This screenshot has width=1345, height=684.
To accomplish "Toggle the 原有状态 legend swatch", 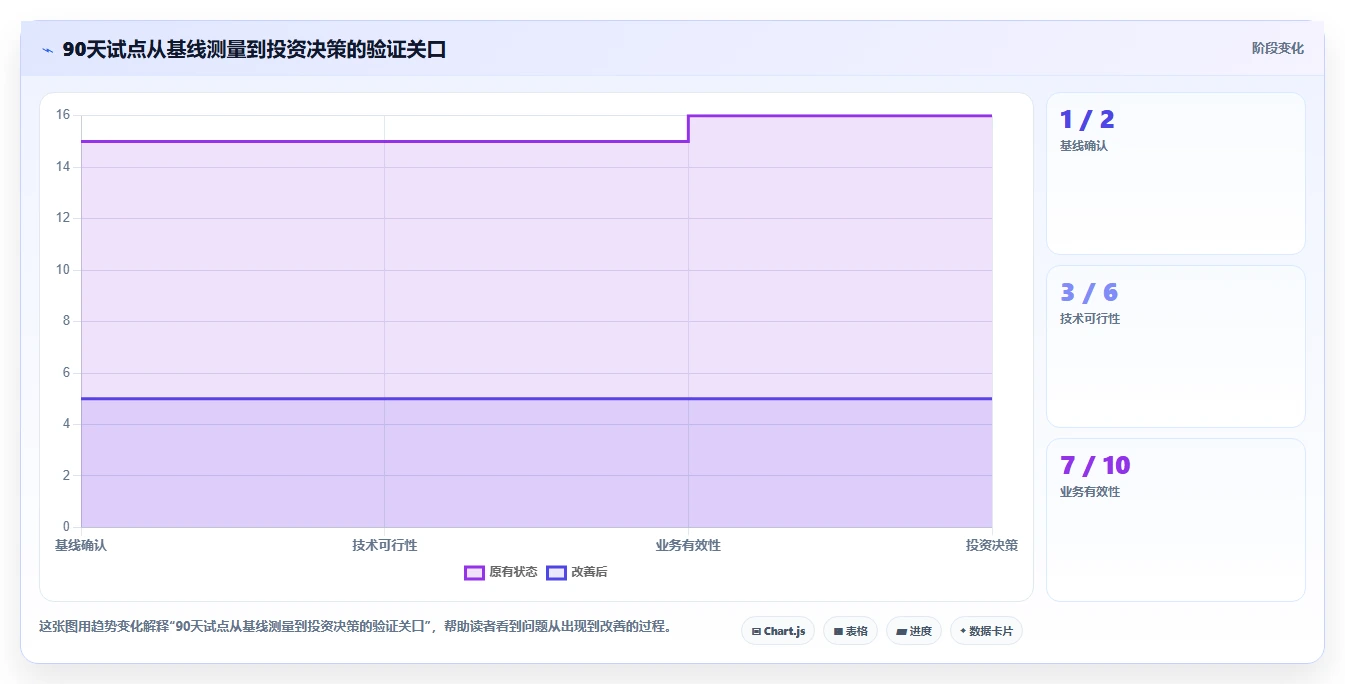I will point(474,572).
